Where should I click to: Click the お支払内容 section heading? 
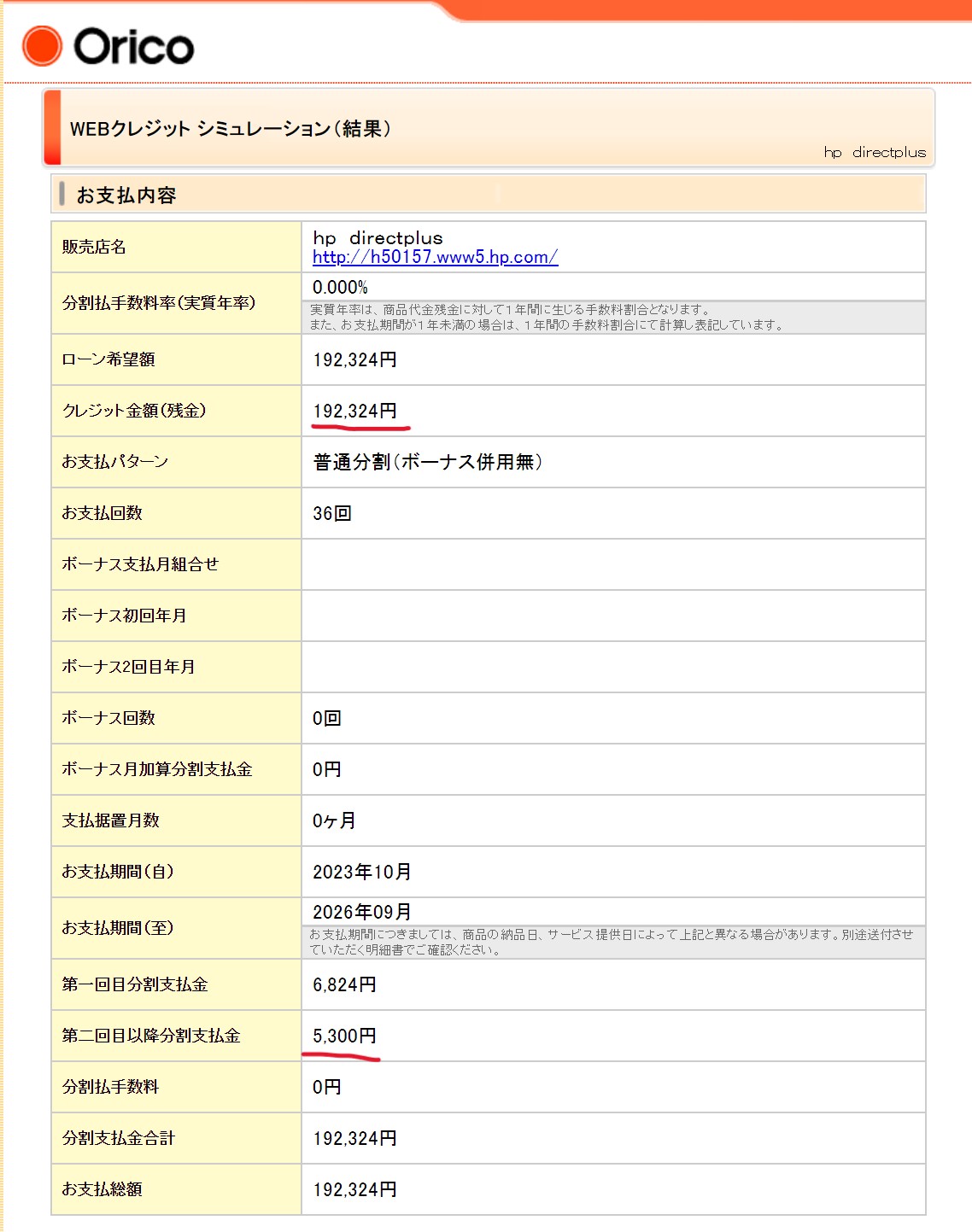126,196
